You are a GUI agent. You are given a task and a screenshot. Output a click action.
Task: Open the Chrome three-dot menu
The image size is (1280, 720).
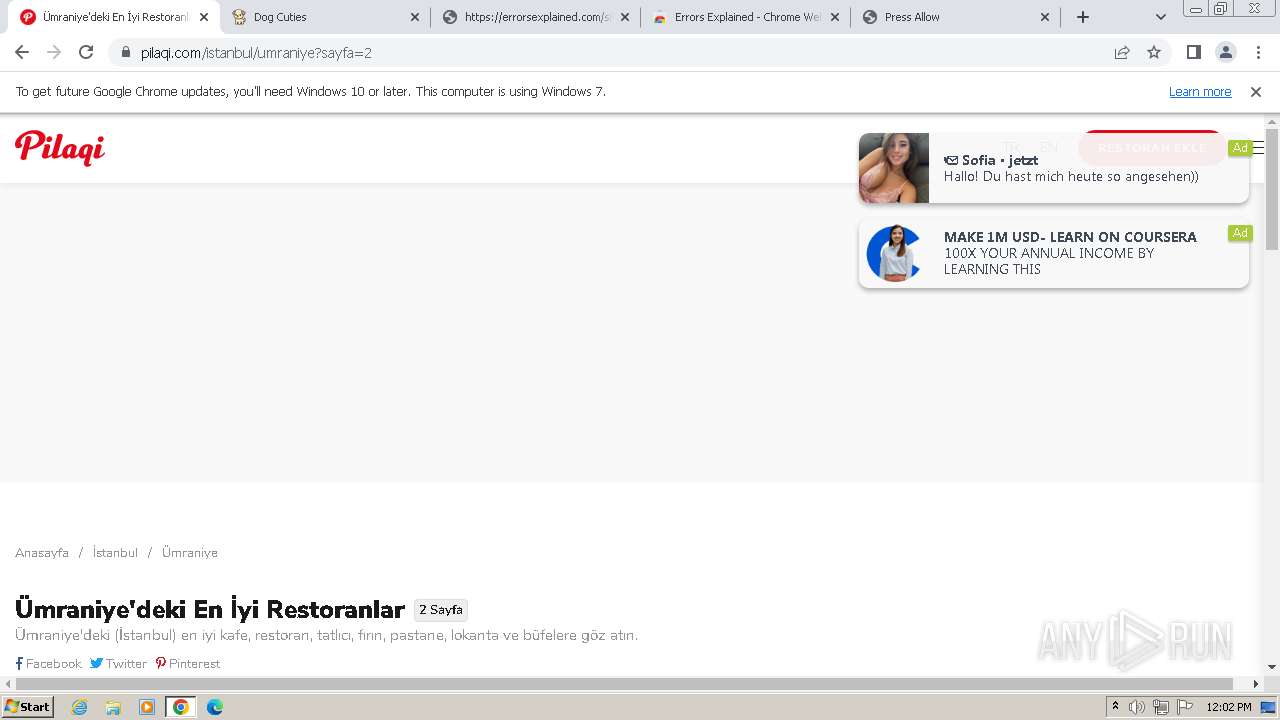click(x=1258, y=52)
